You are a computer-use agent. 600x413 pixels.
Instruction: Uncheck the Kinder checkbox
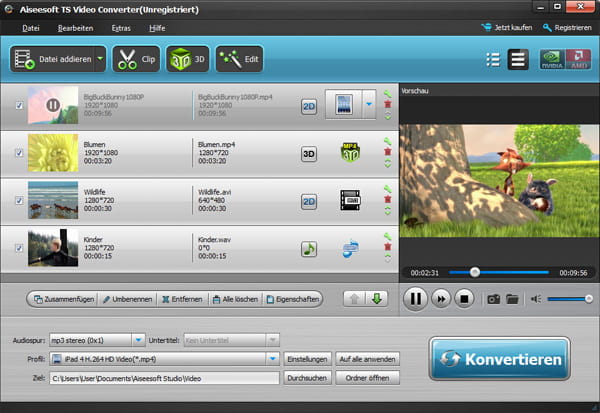pos(19,248)
